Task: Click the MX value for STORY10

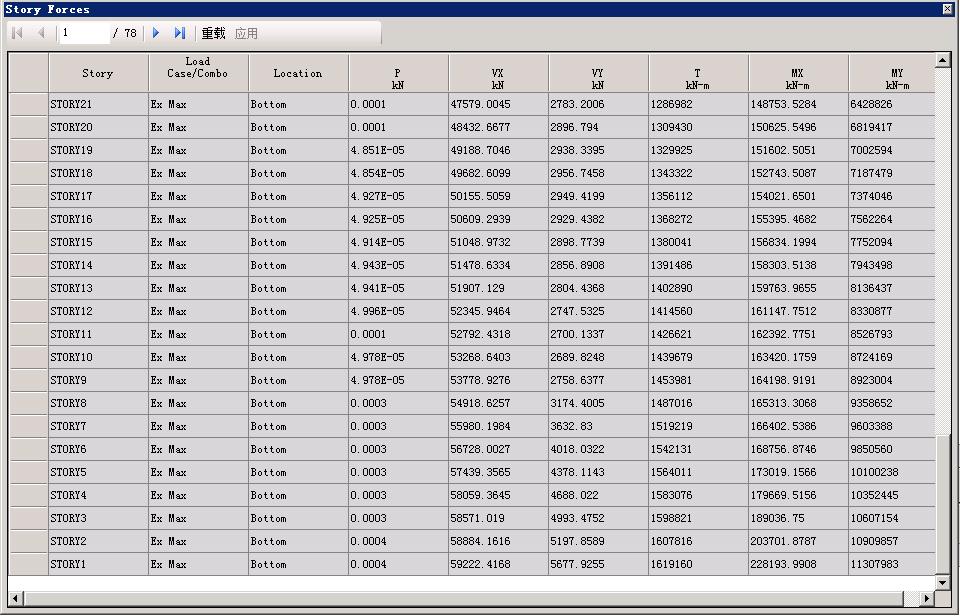Action: tap(797, 357)
